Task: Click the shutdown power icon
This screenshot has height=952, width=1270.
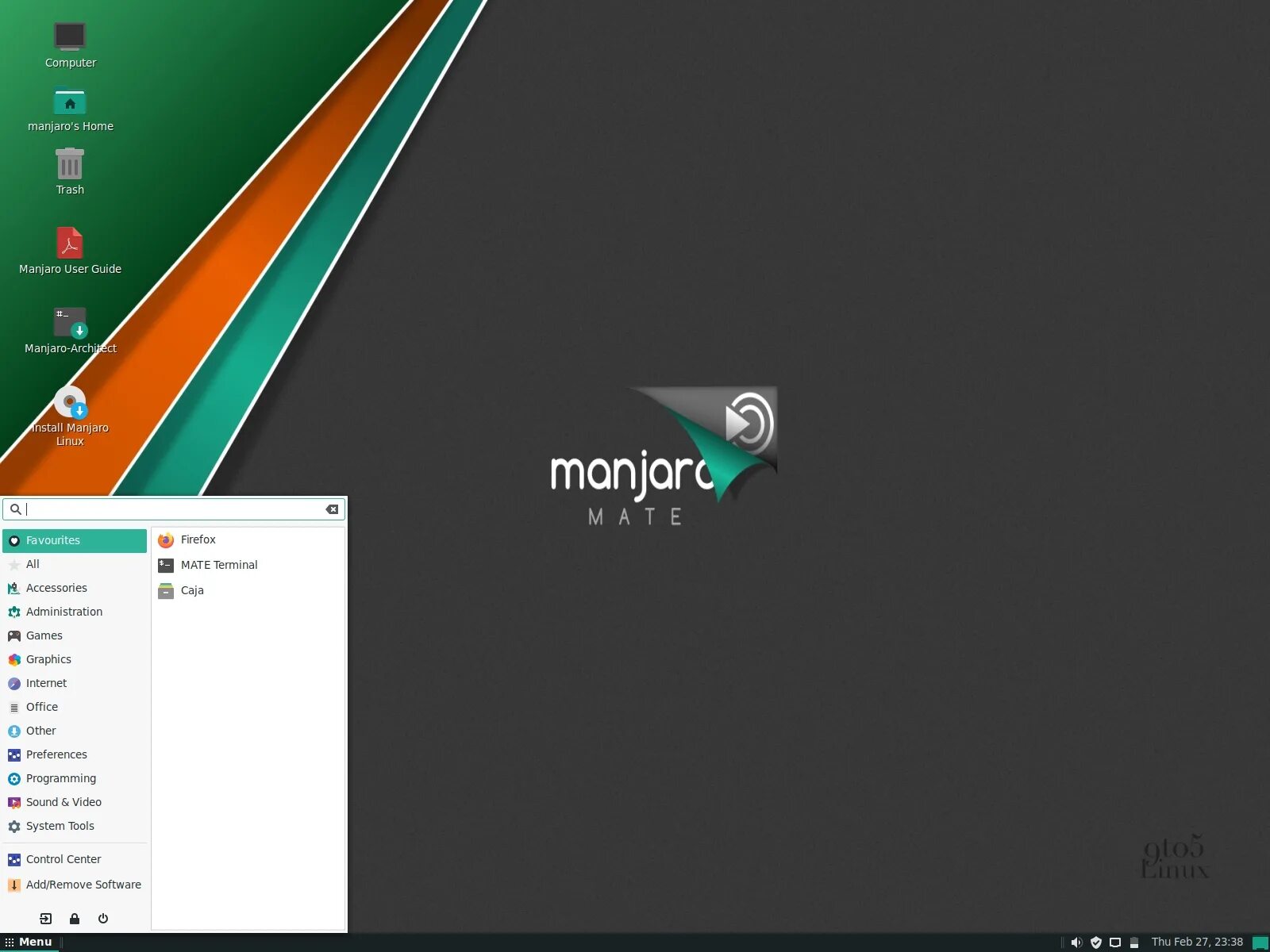Action: 103,919
